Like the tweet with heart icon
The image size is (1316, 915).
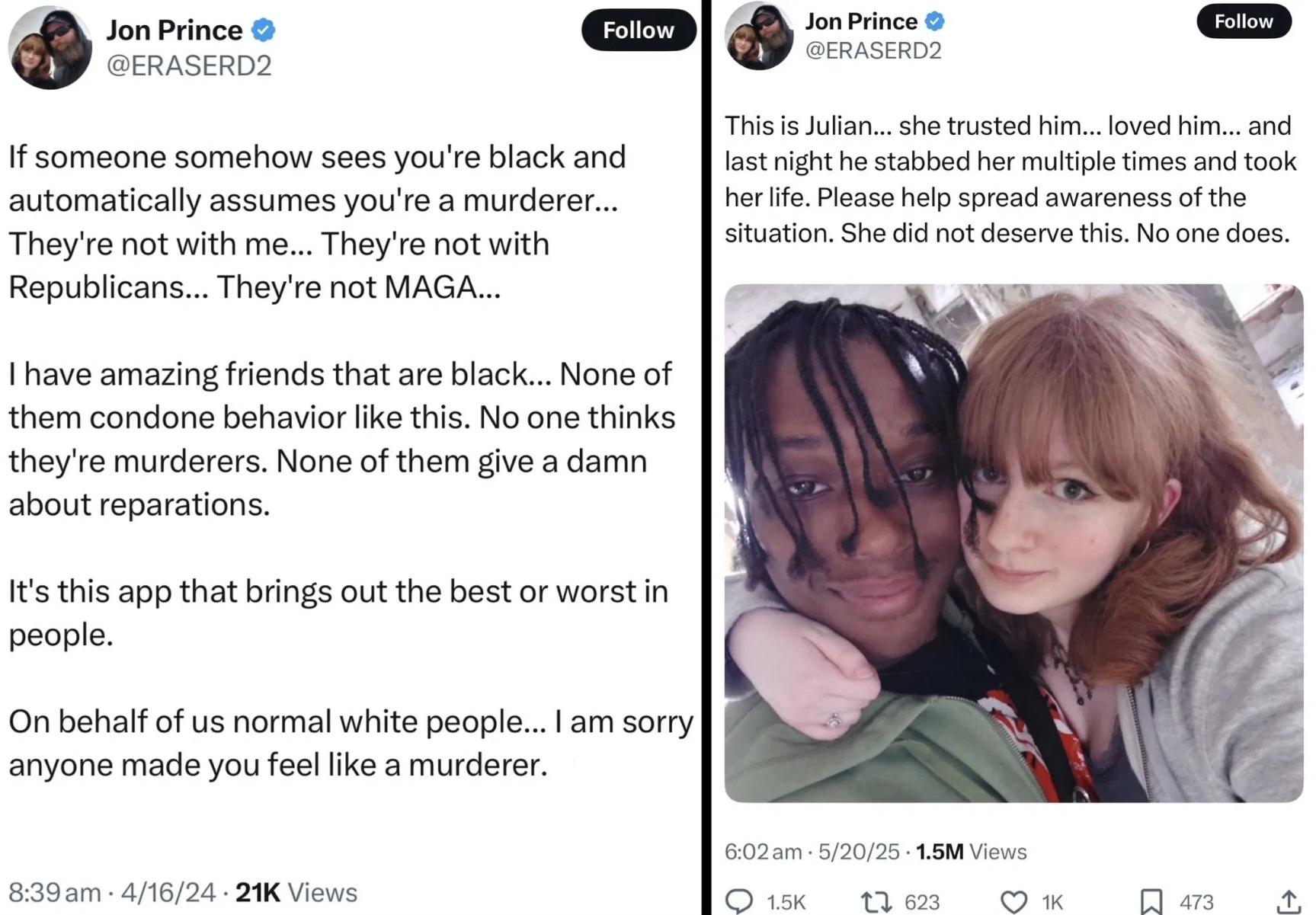click(1013, 902)
